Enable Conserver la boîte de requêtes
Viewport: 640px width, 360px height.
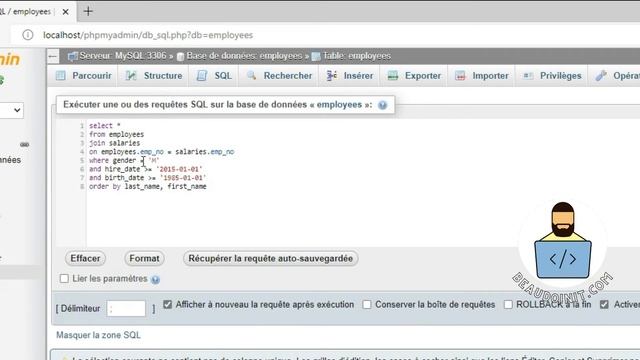[x=367, y=304]
